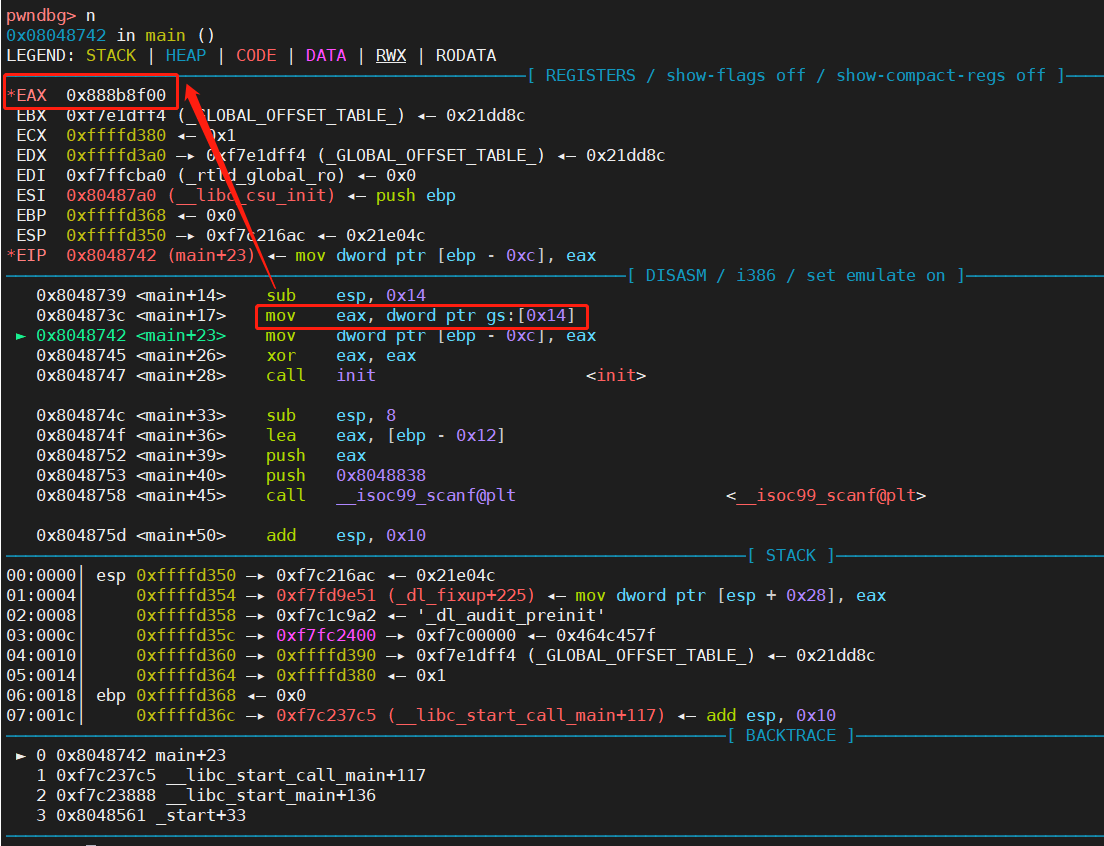
Task: Click the STACK section header
Action: pyautogui.click(x=791, y=555)
